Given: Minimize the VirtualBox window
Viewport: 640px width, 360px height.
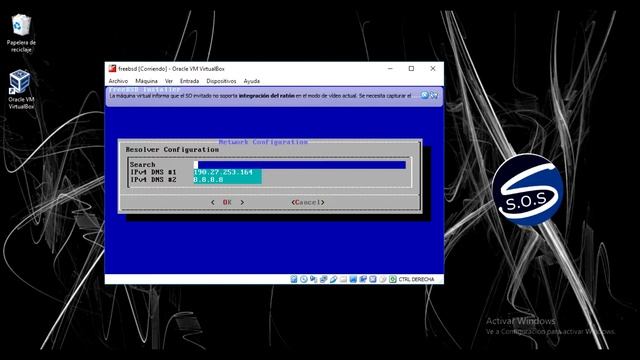Looking at the screenshot, I should (x=390, y=69).
